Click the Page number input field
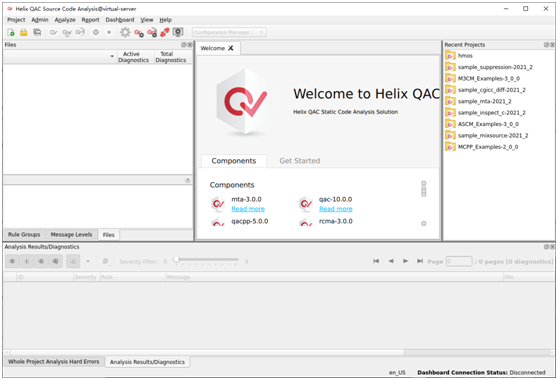The height and width of the screenshot is (380, 558). (459, 262)
